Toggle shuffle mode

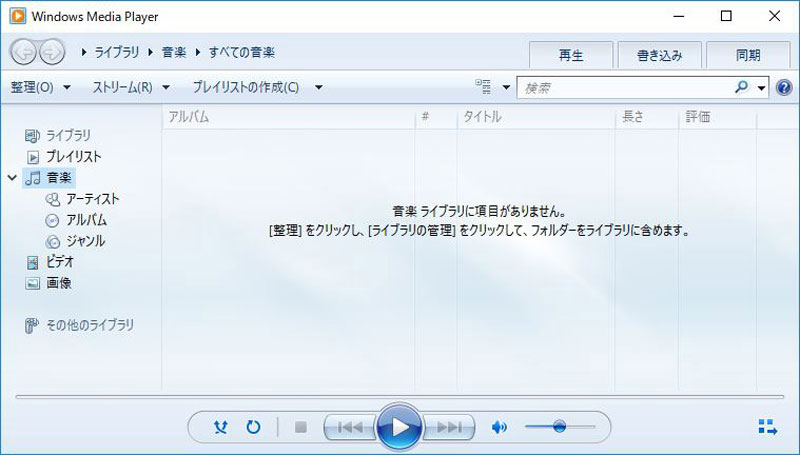pos(220,427)
